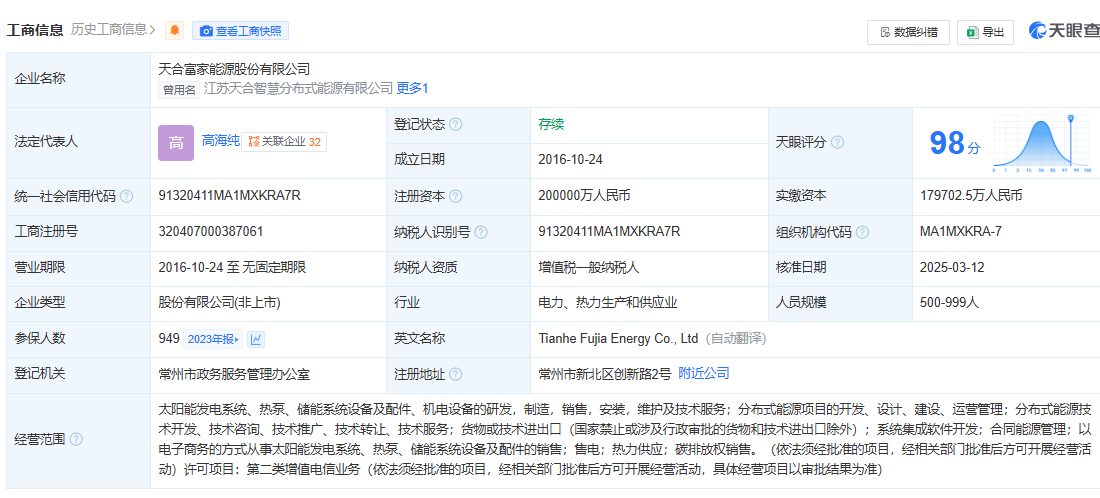Click the orange notification bell icon

pyautogui.click(x=175, y=31)
